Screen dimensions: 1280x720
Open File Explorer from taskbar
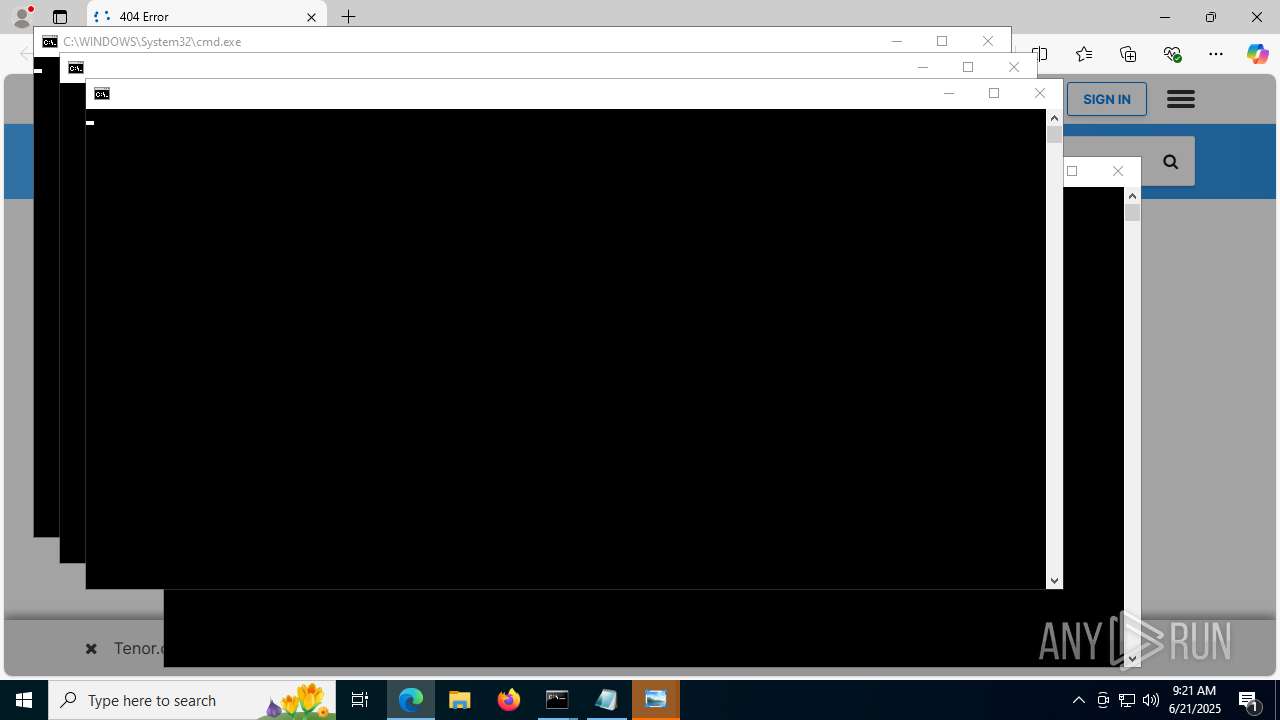(x=460, y=700)
